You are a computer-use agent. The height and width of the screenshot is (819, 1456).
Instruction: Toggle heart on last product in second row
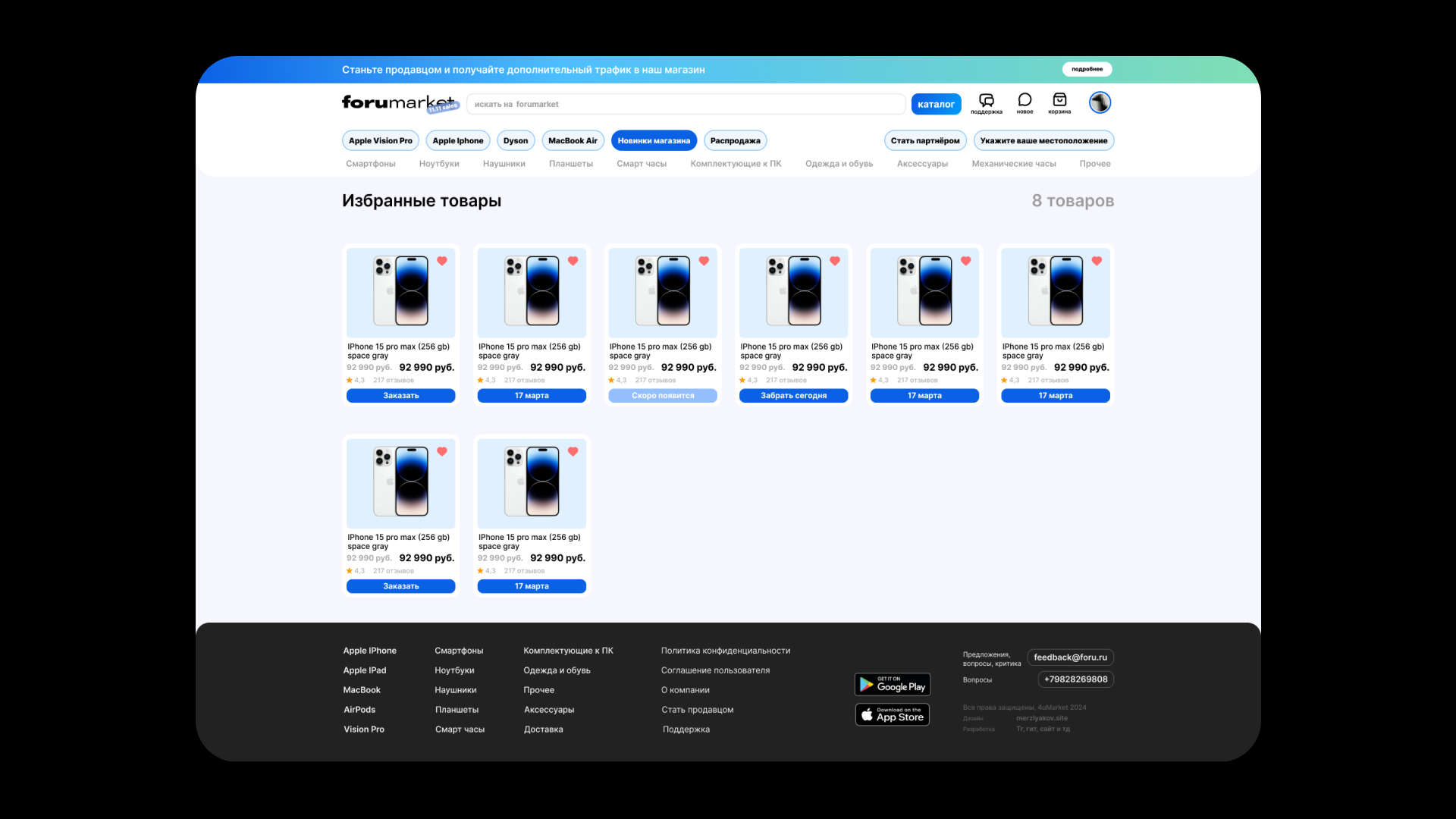pyautogui.click(x=573, y=451)
